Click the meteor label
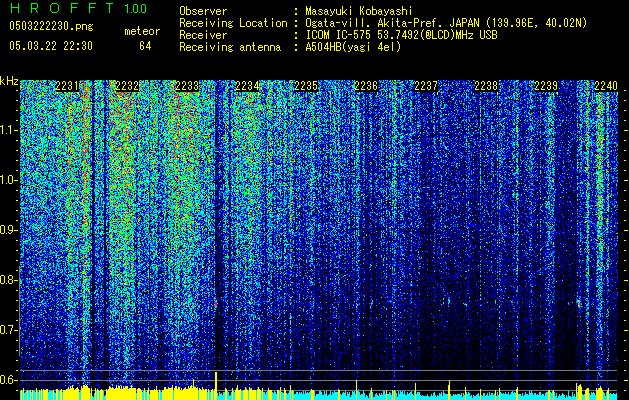629x400 pixels. (142, 31)
